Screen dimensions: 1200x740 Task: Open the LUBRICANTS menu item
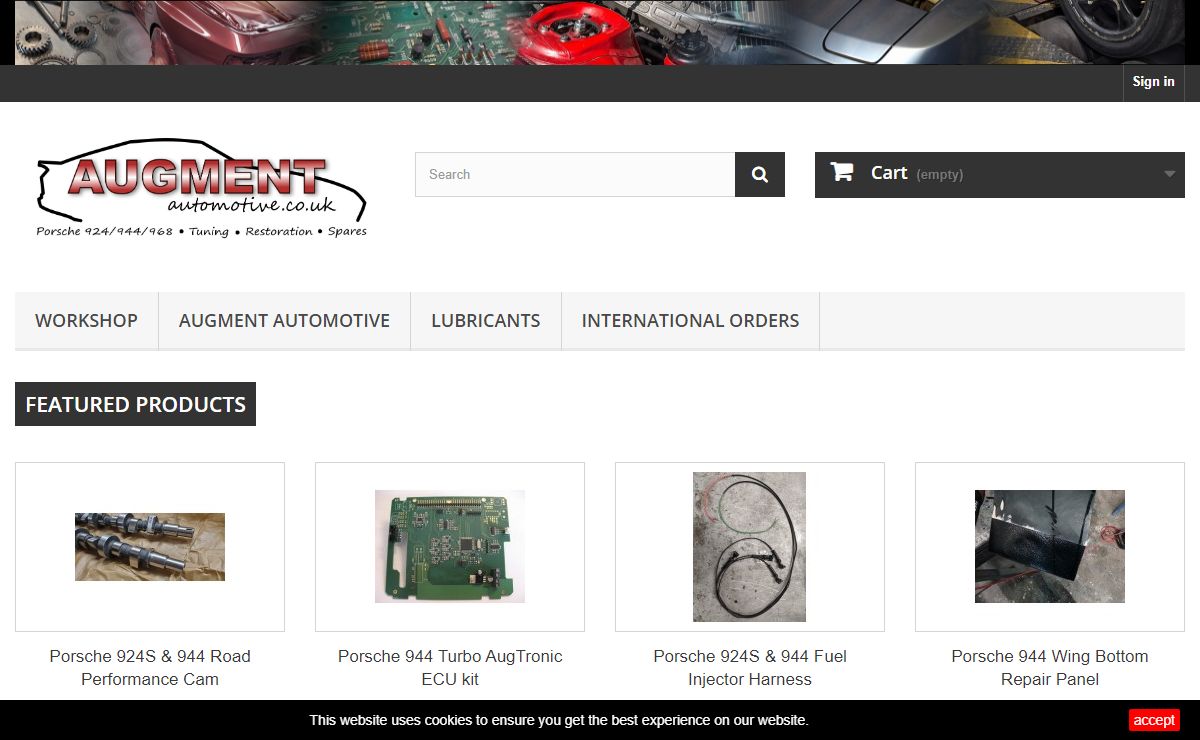pos(486,321)
